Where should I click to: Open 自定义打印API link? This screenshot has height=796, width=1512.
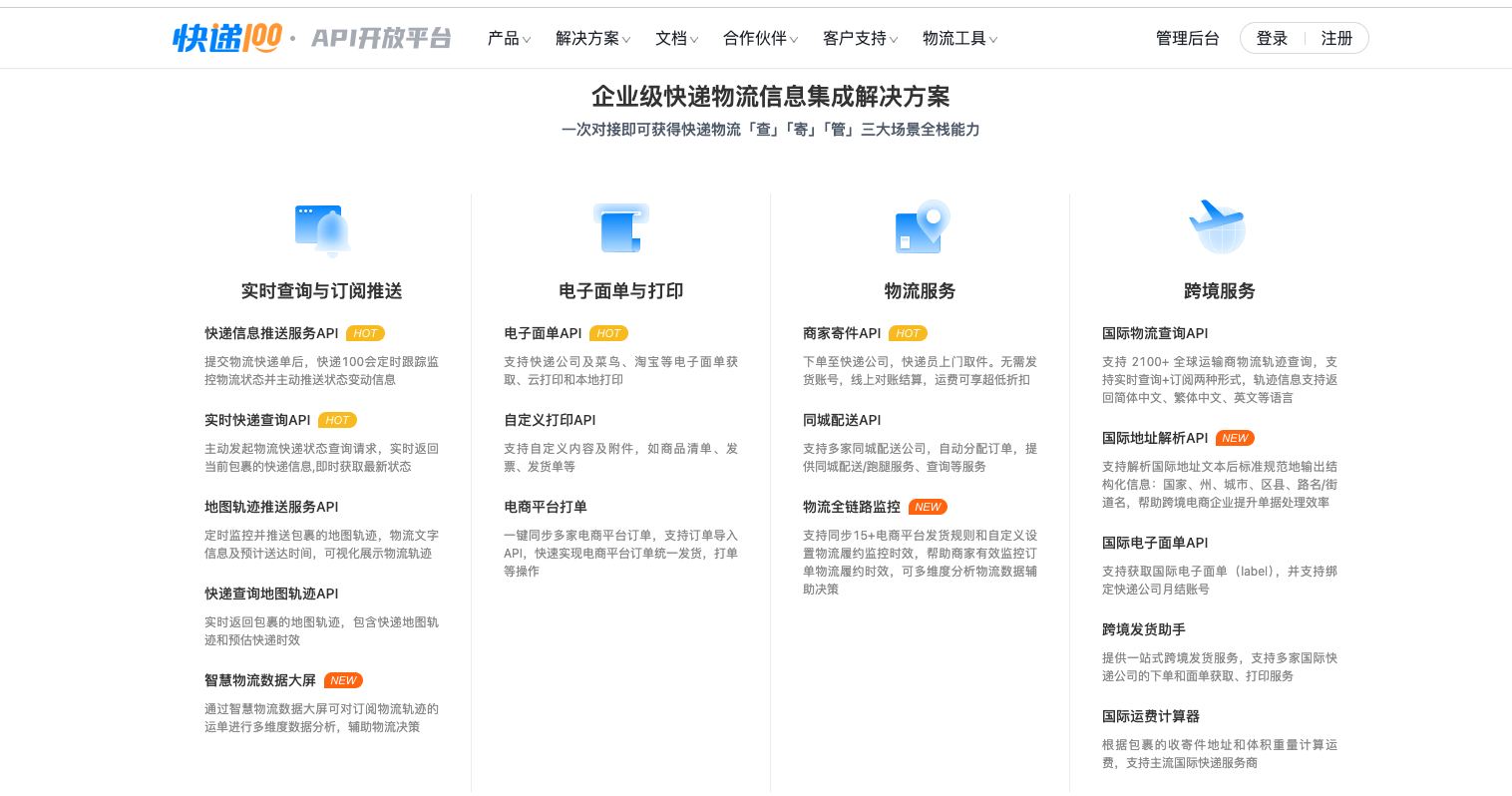tap(550, 420)
